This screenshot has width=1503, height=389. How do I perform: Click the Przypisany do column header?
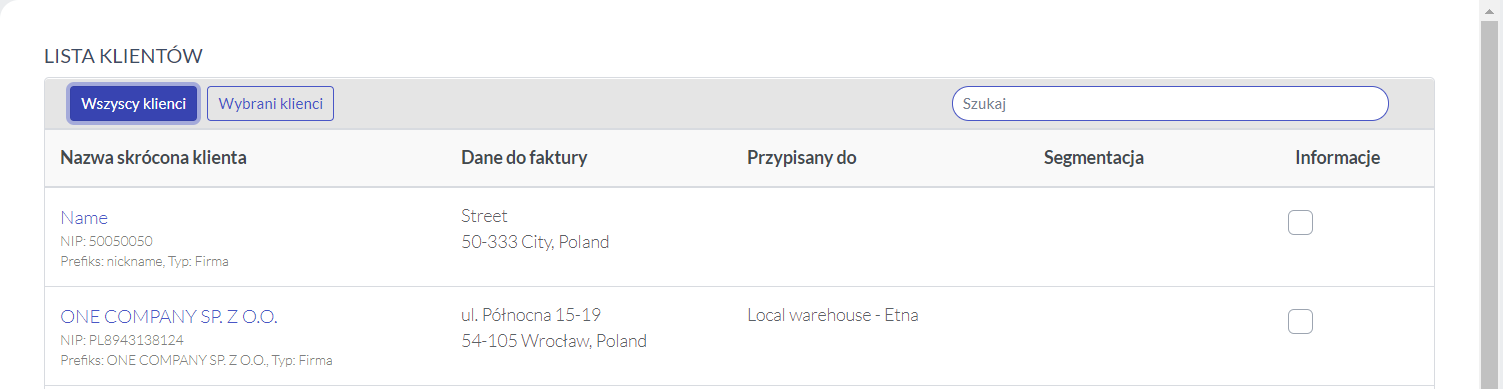(801, 158)
